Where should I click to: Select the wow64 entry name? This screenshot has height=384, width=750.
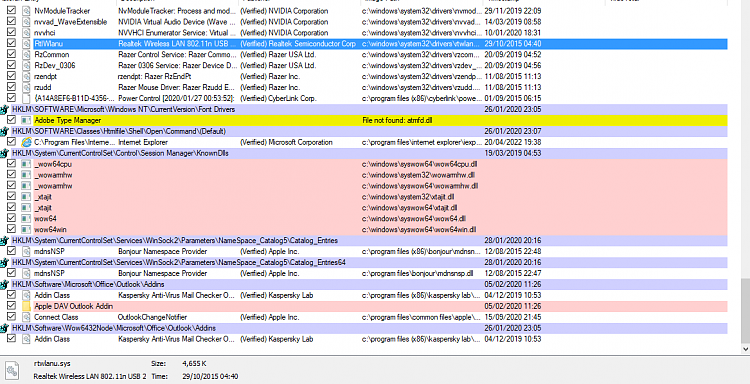click(45, 219)
